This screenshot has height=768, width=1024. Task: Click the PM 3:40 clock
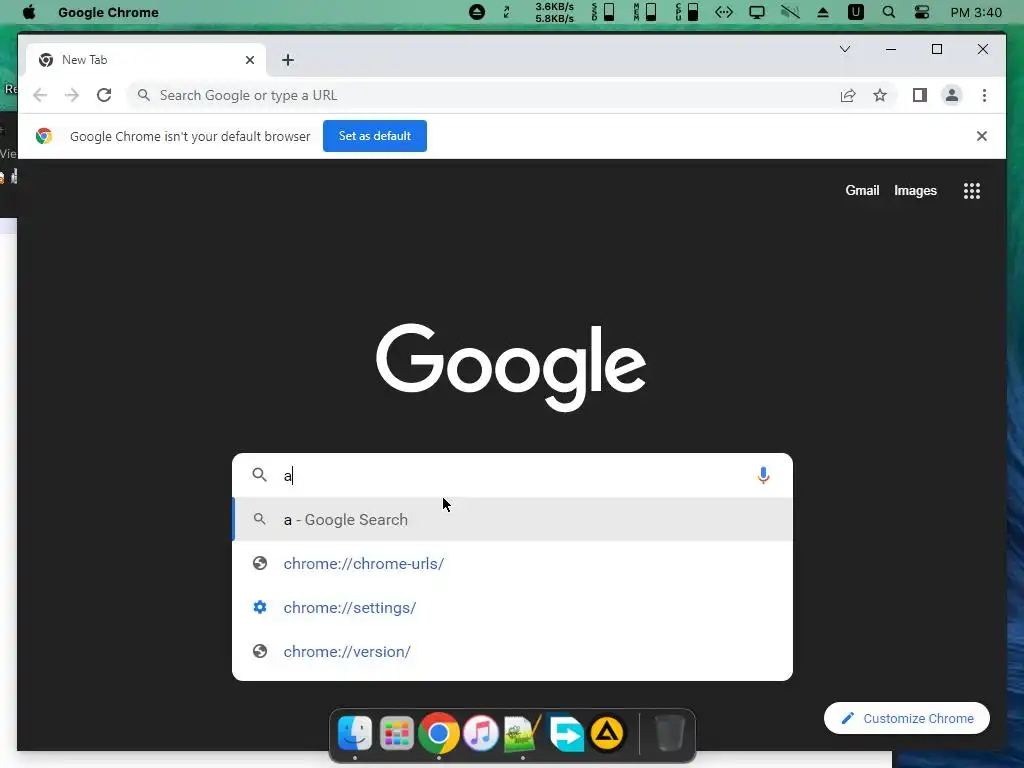(976, 12)
